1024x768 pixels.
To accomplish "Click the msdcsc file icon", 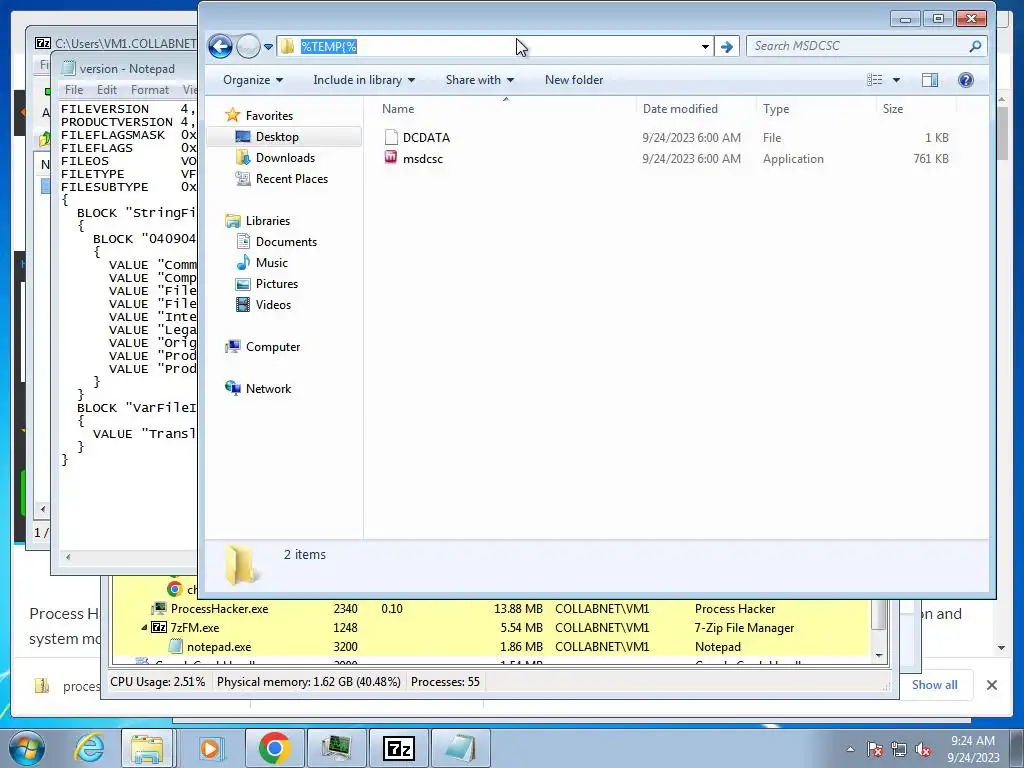I will 391,157.
